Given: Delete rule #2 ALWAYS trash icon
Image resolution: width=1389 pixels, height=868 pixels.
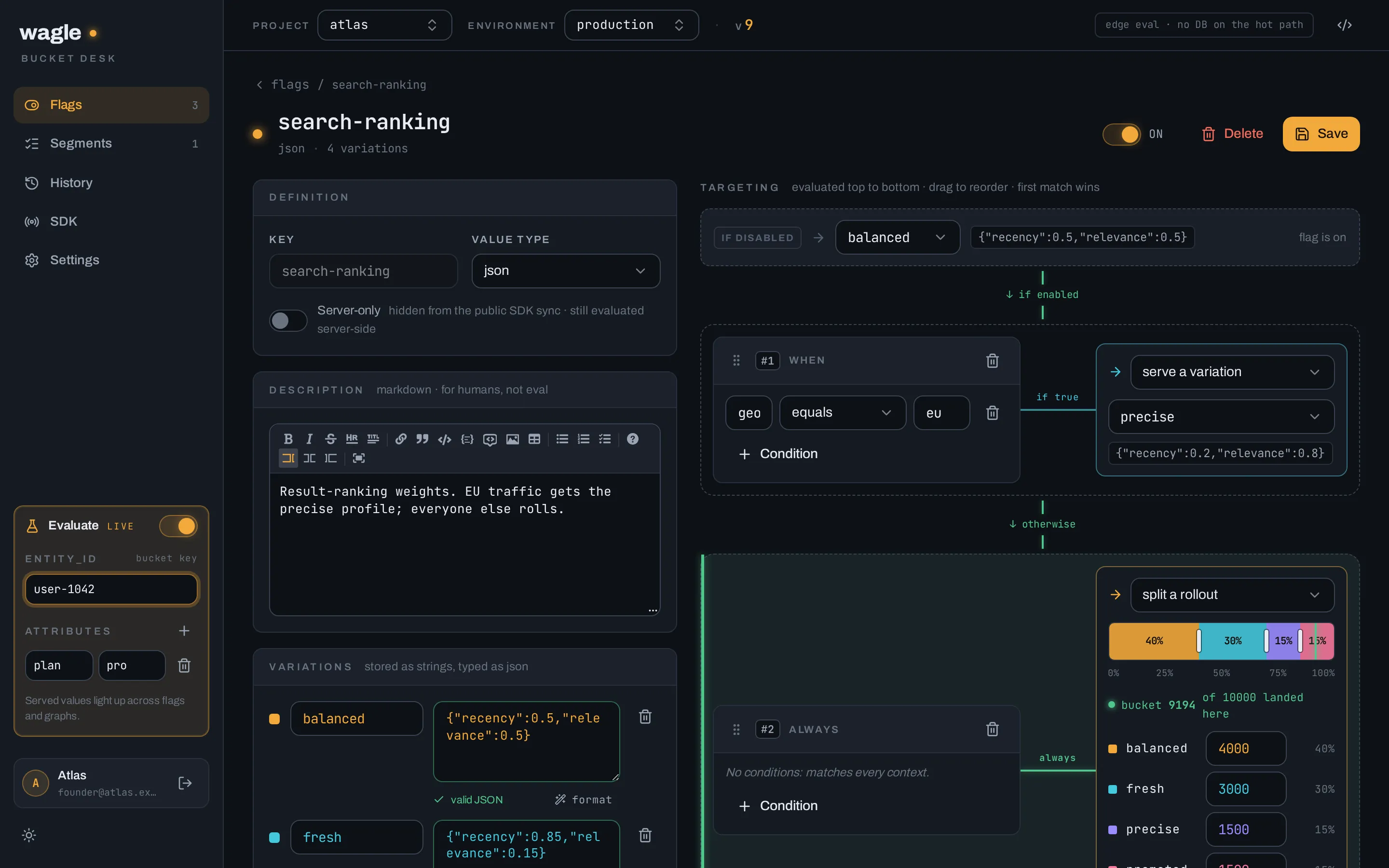Looking at the screenshot, I should (x=993, y=730).
